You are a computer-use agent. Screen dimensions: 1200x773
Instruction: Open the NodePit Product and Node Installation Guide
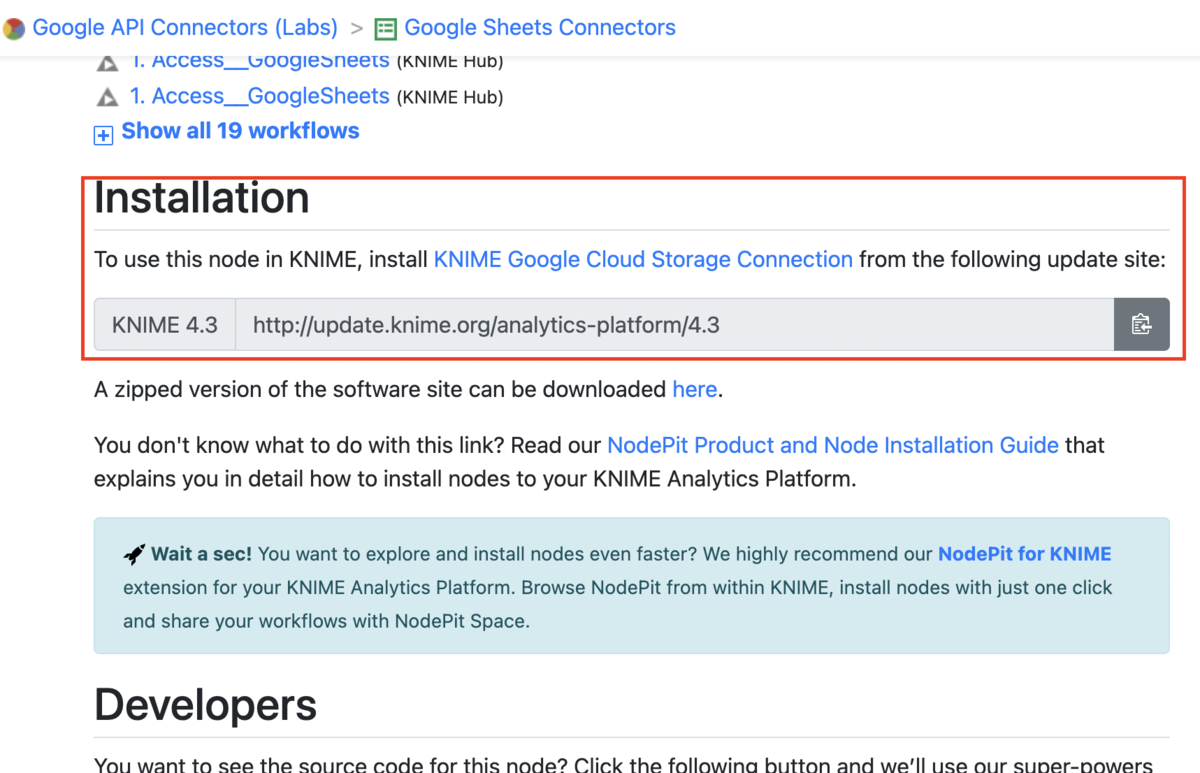833,445
